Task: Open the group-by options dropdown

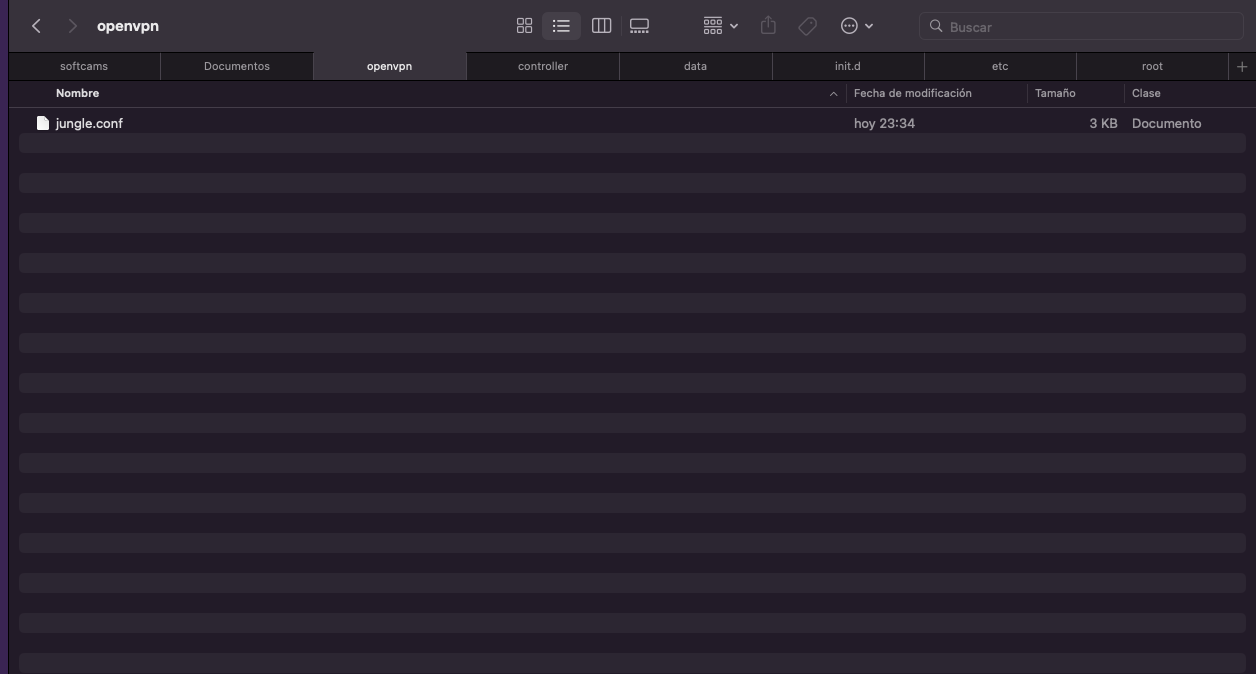Action: (x=720, y=26)
